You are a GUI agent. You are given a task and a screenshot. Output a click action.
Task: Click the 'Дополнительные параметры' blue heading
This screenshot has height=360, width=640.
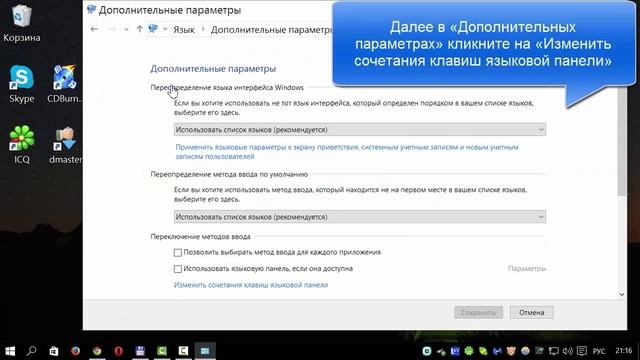coord(213,69)
